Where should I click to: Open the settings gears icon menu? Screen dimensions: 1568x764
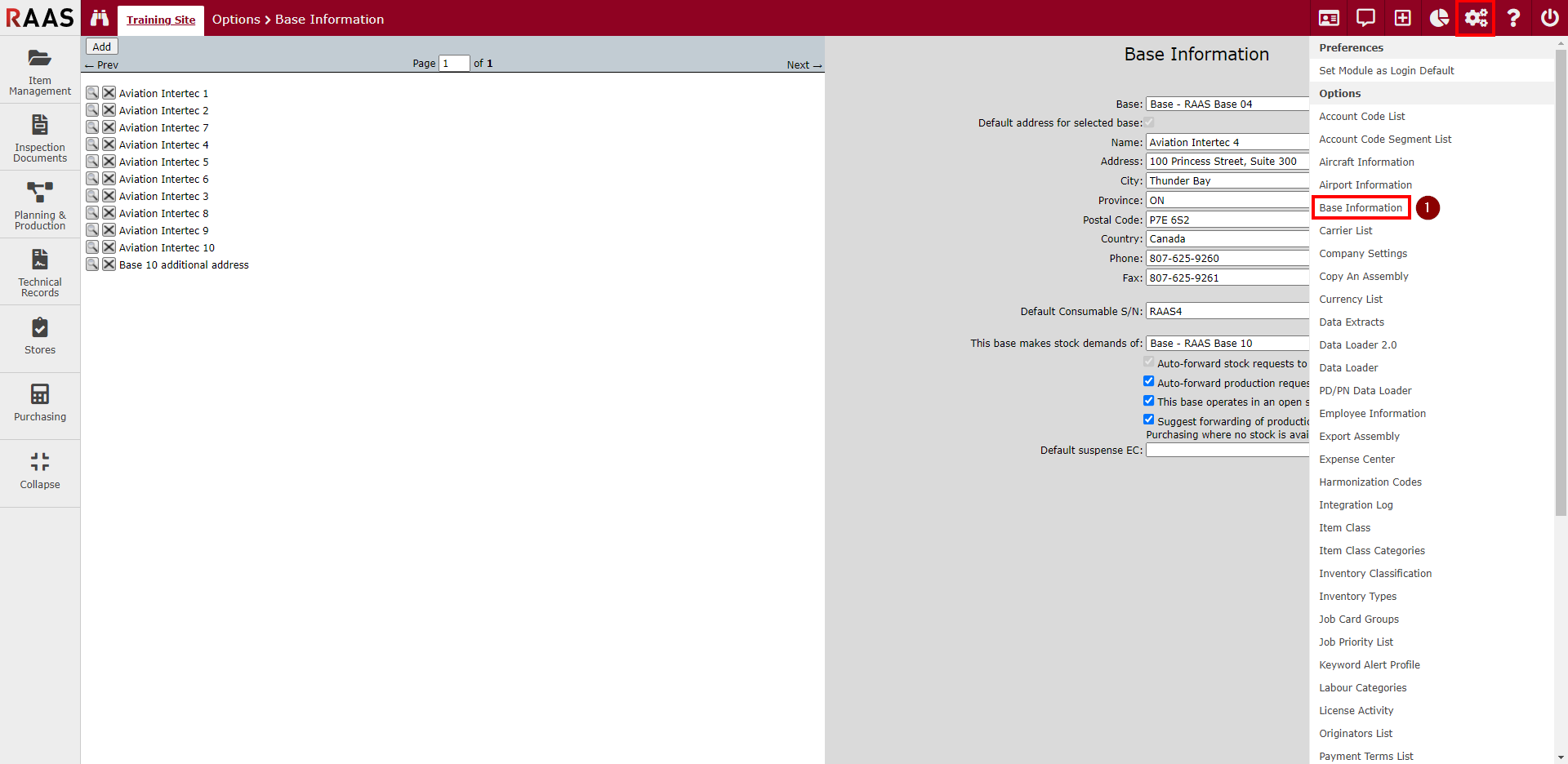(1475, 18)
